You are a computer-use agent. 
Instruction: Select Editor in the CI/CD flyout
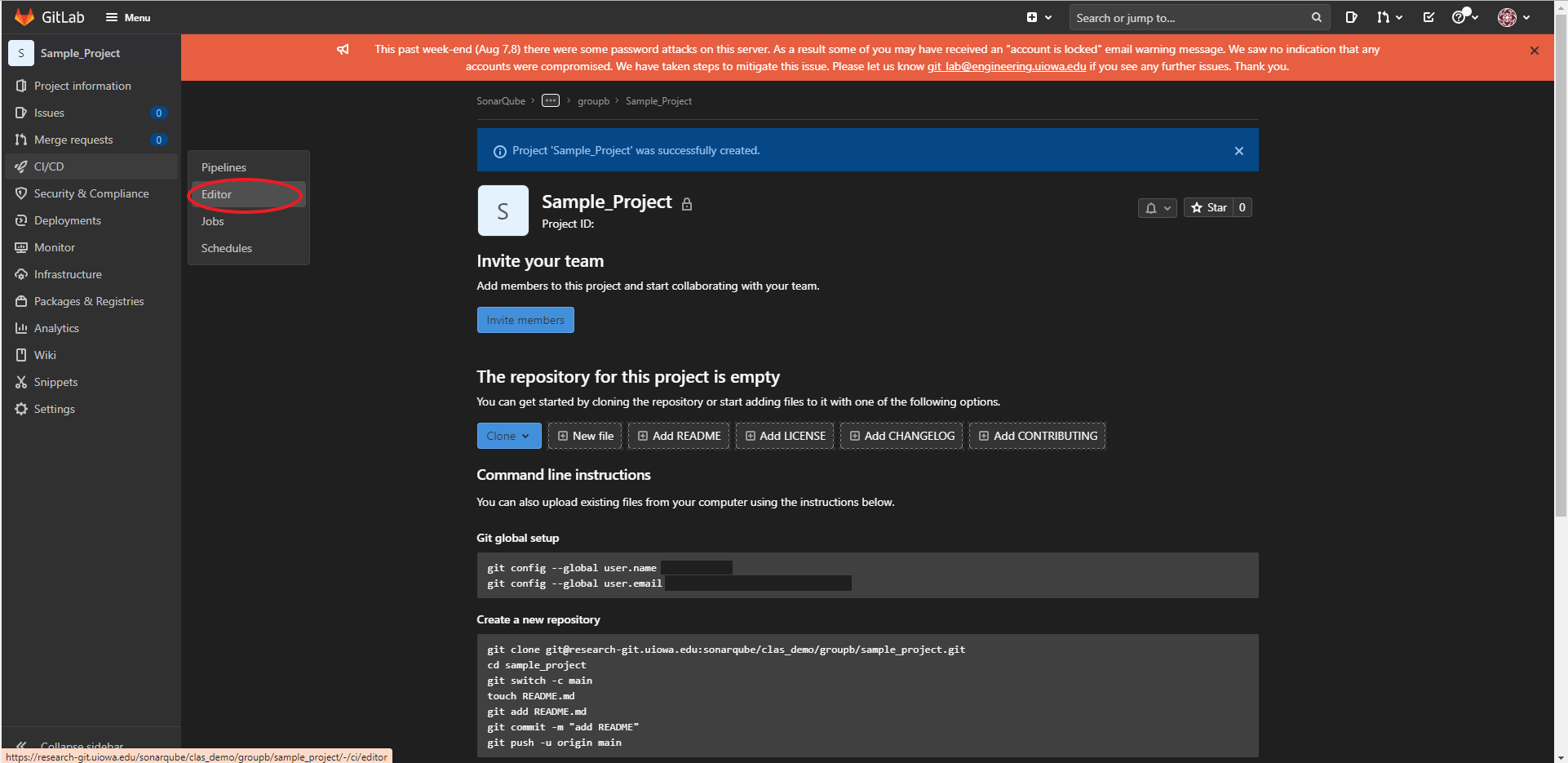[x=217, y=194]
